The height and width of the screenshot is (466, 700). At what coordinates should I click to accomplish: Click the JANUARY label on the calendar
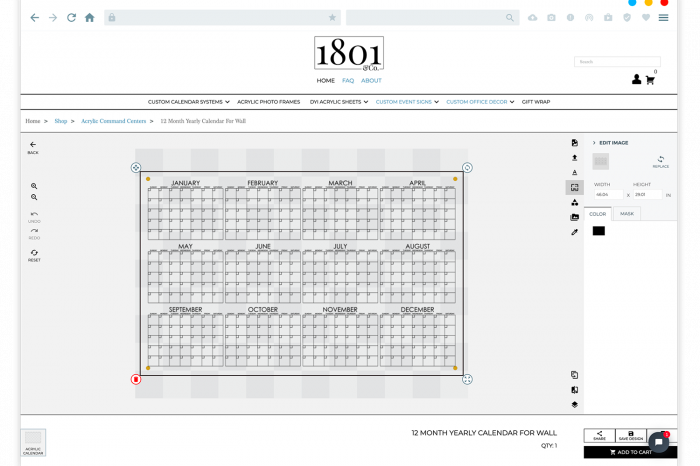click(x=186, y=183)
